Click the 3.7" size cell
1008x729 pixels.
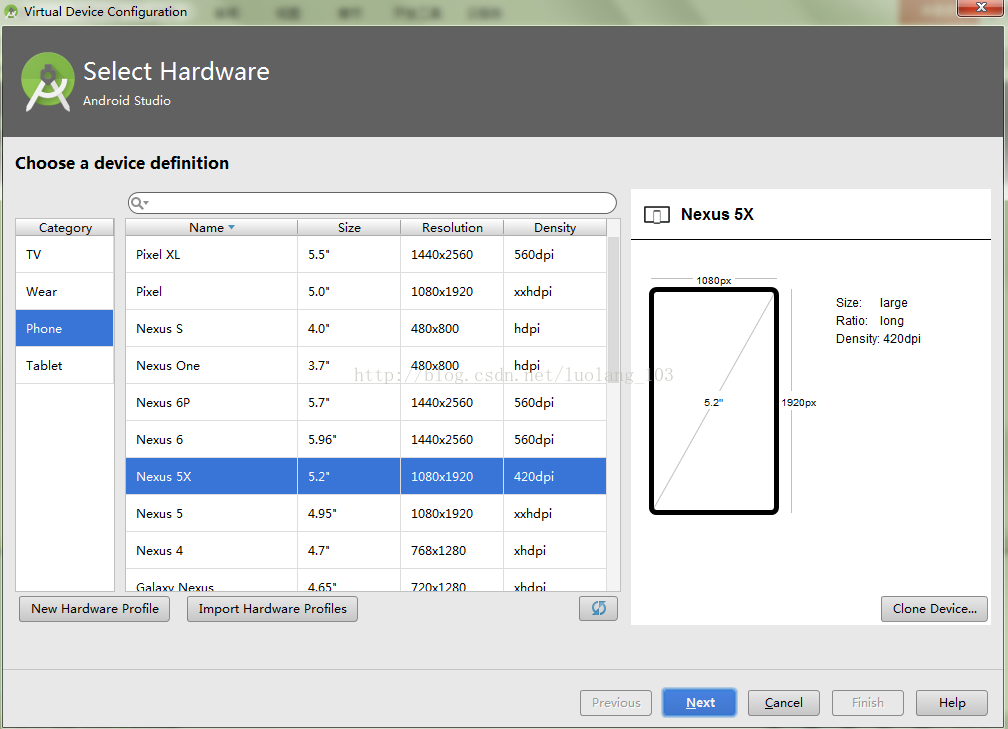(x=349, y=366)
